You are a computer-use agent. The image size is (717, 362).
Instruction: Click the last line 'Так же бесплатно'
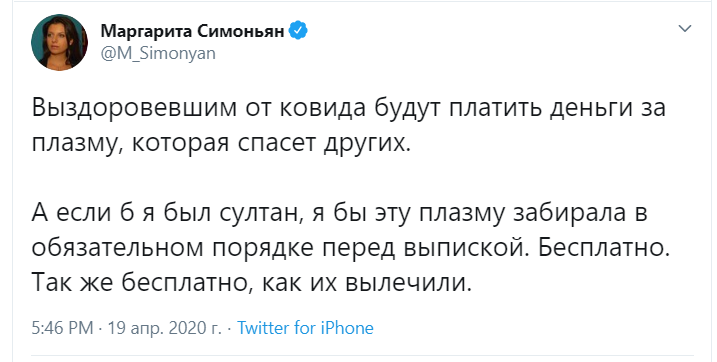(x=251, y=283)
